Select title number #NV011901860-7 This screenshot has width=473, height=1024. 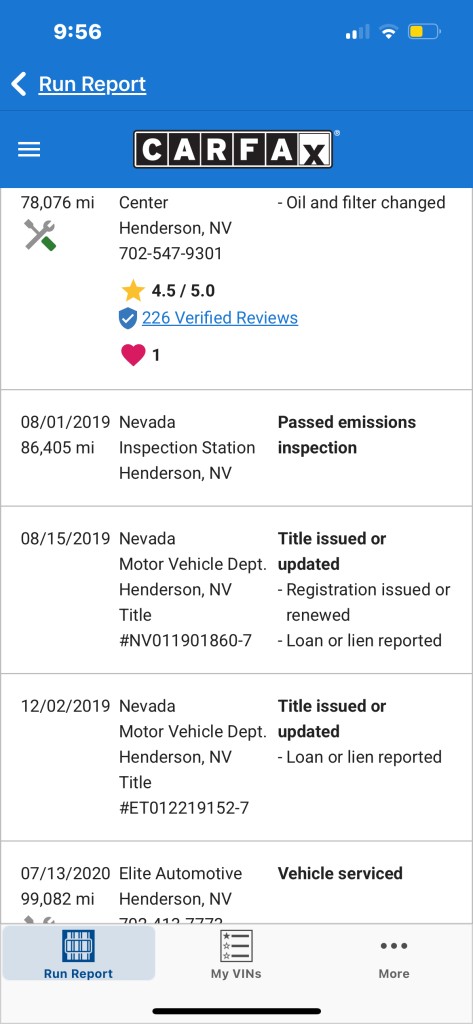coord(185,641)
